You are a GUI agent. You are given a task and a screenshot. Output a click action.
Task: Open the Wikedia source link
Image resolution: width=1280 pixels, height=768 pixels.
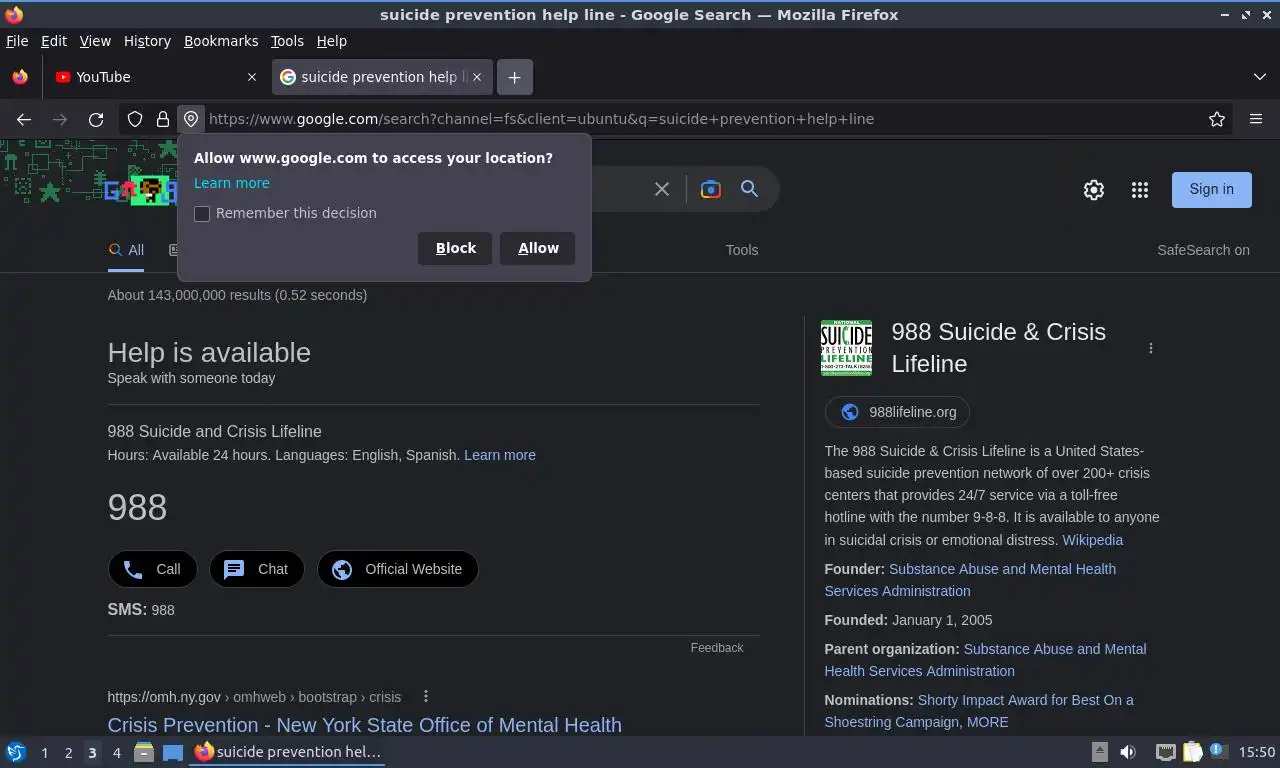pos(1092,540)
